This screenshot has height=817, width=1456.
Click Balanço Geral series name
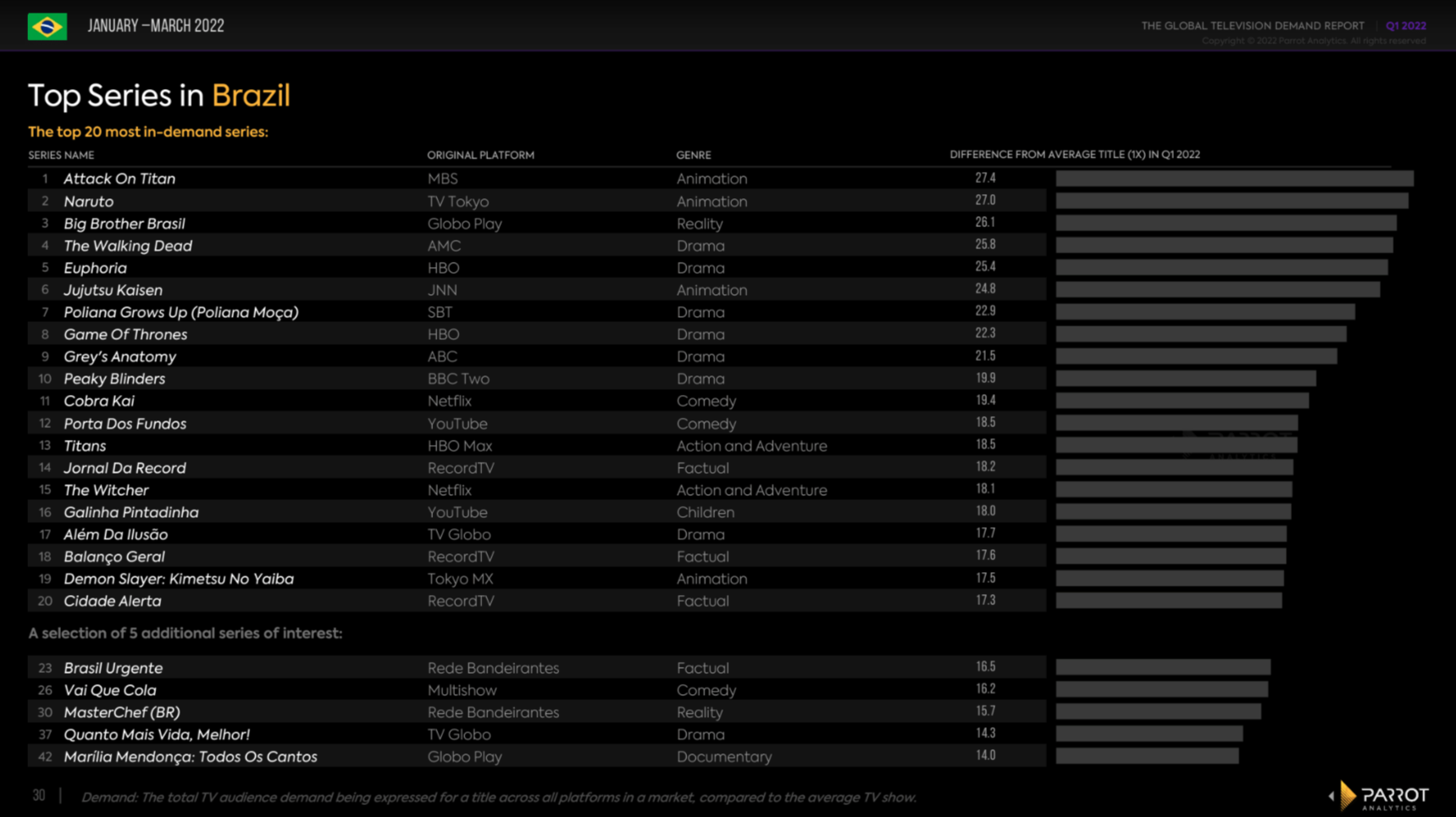[114, 557]
